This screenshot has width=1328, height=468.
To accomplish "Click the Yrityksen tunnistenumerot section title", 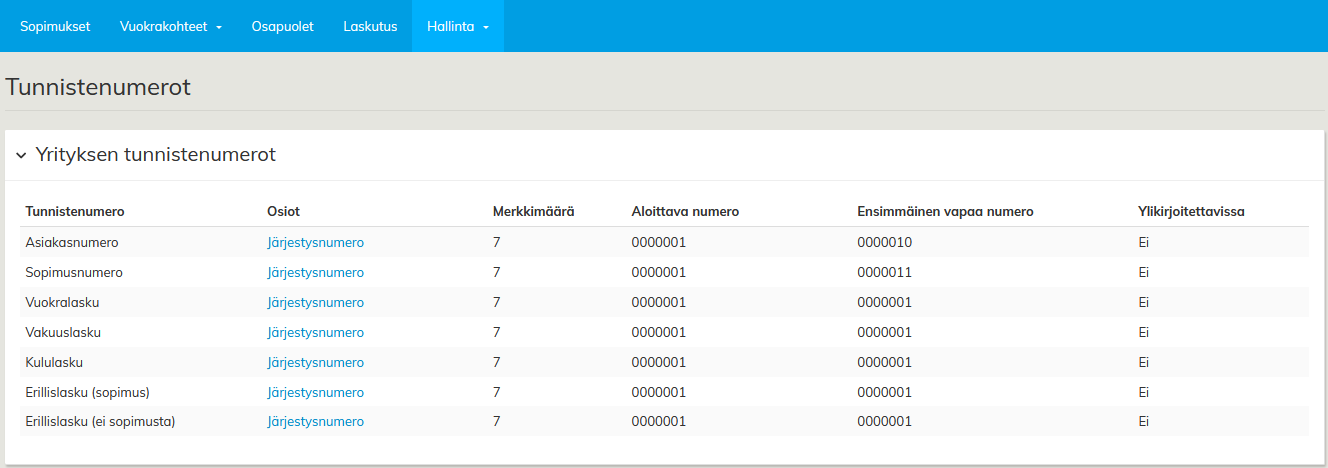I will tap(155, 155).
